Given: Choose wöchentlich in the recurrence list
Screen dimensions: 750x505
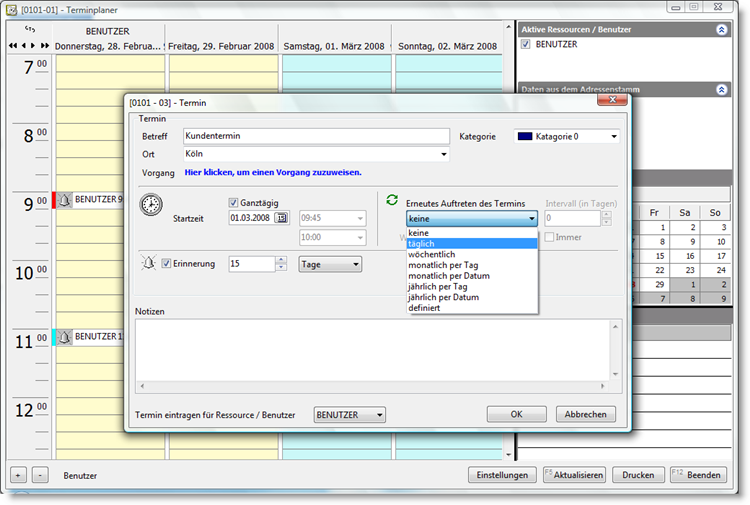Looking at the screenshot, I should [x=472, y=254].
